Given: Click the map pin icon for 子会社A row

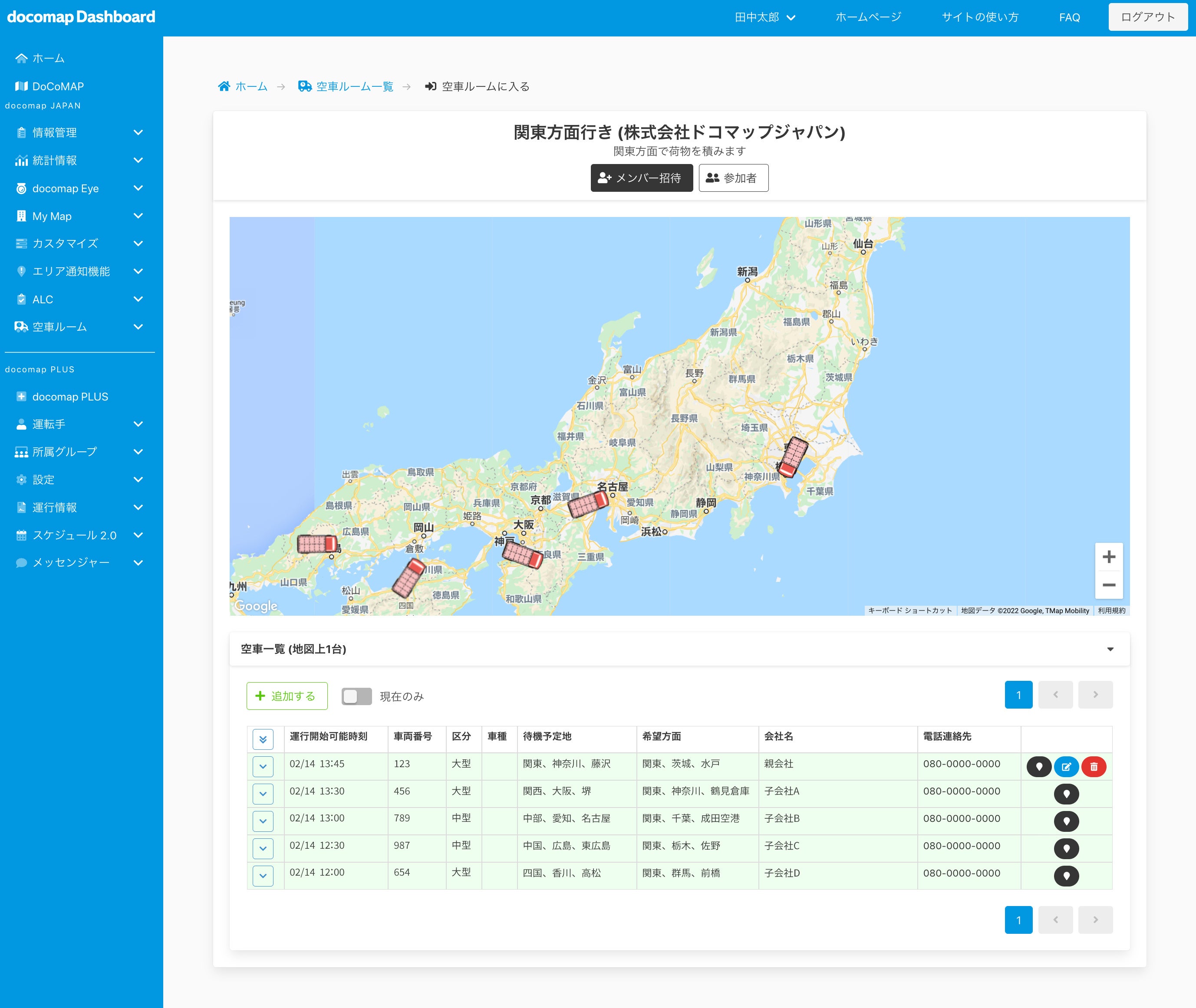Looking at the screenshot, I should [x=1066, y=794].
